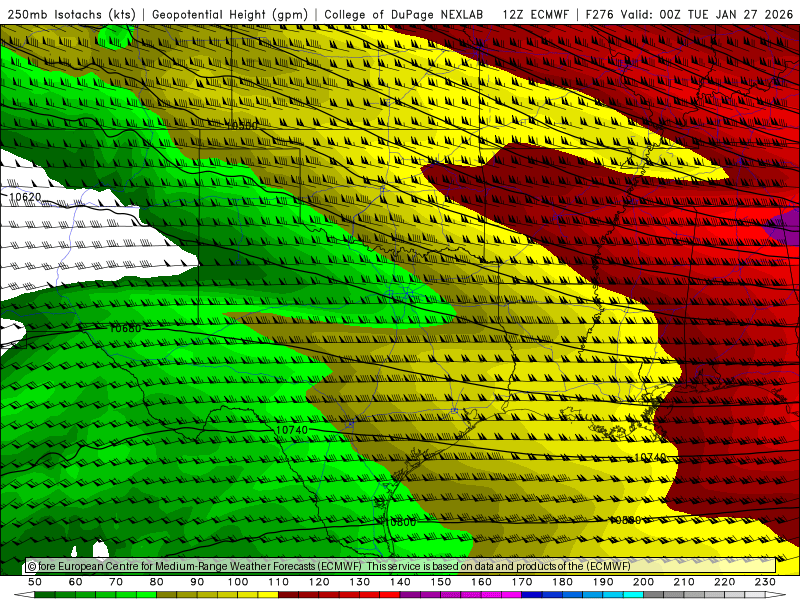Viewport: 800px width, 600px height.
Task: Click the 'College of DuPage NEXLAB' label
Action: pyautogui.click(x=404, y=15)
